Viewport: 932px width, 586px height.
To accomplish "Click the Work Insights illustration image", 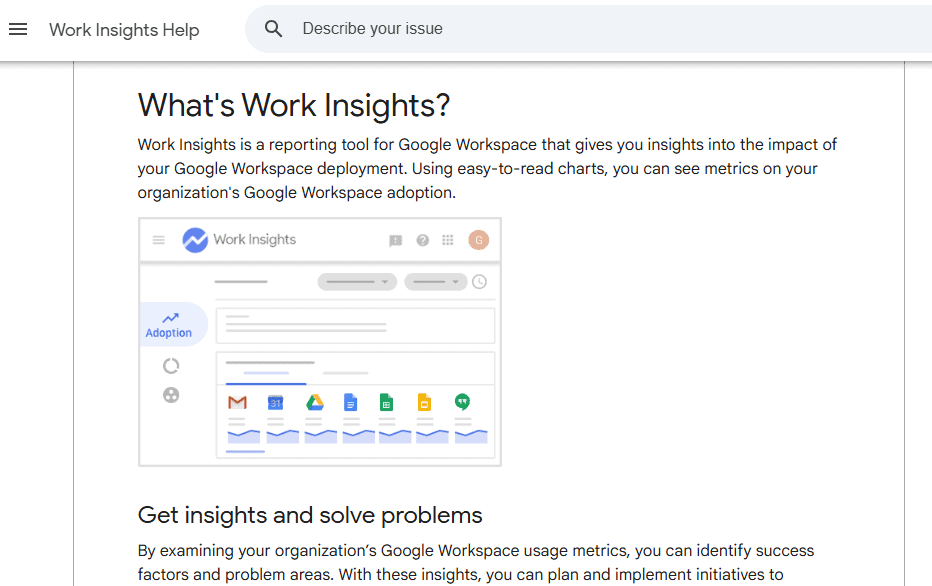I will [320, 342].
